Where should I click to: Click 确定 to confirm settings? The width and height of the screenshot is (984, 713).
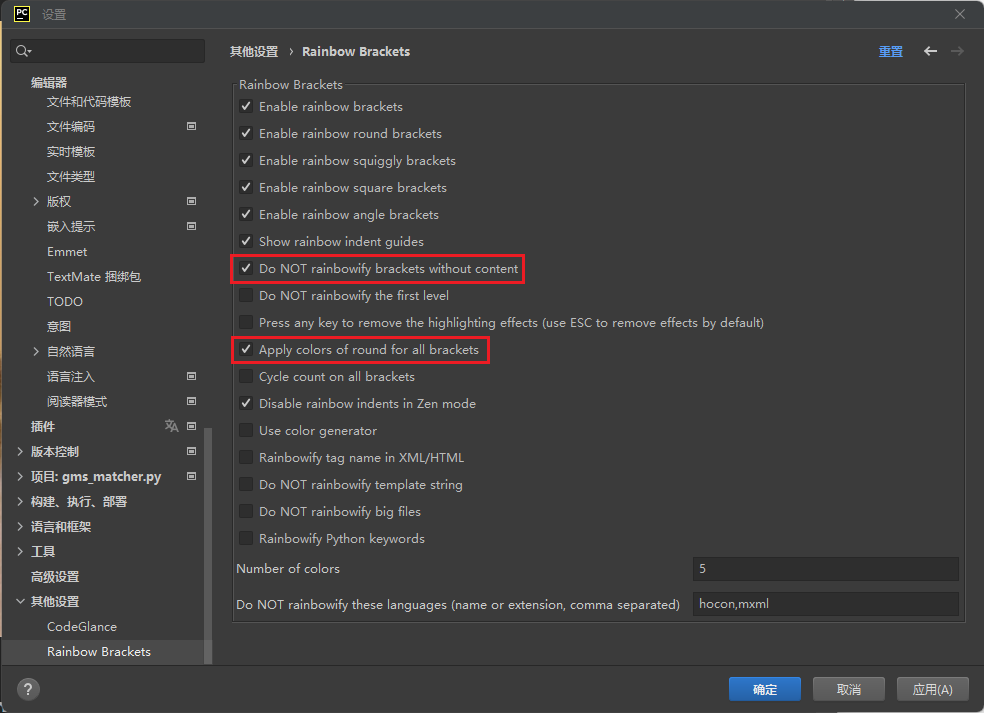[764, 689]
